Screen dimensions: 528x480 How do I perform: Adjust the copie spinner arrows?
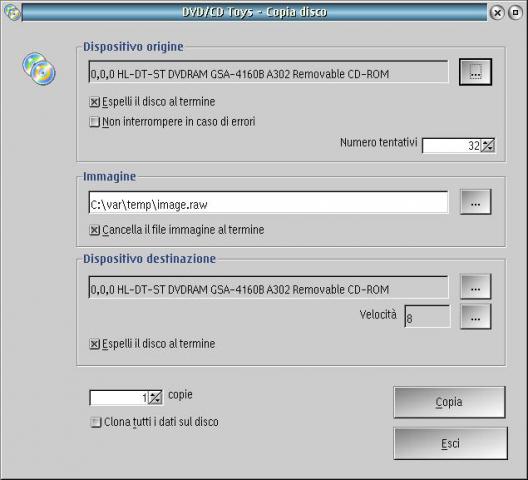(155, 398)
